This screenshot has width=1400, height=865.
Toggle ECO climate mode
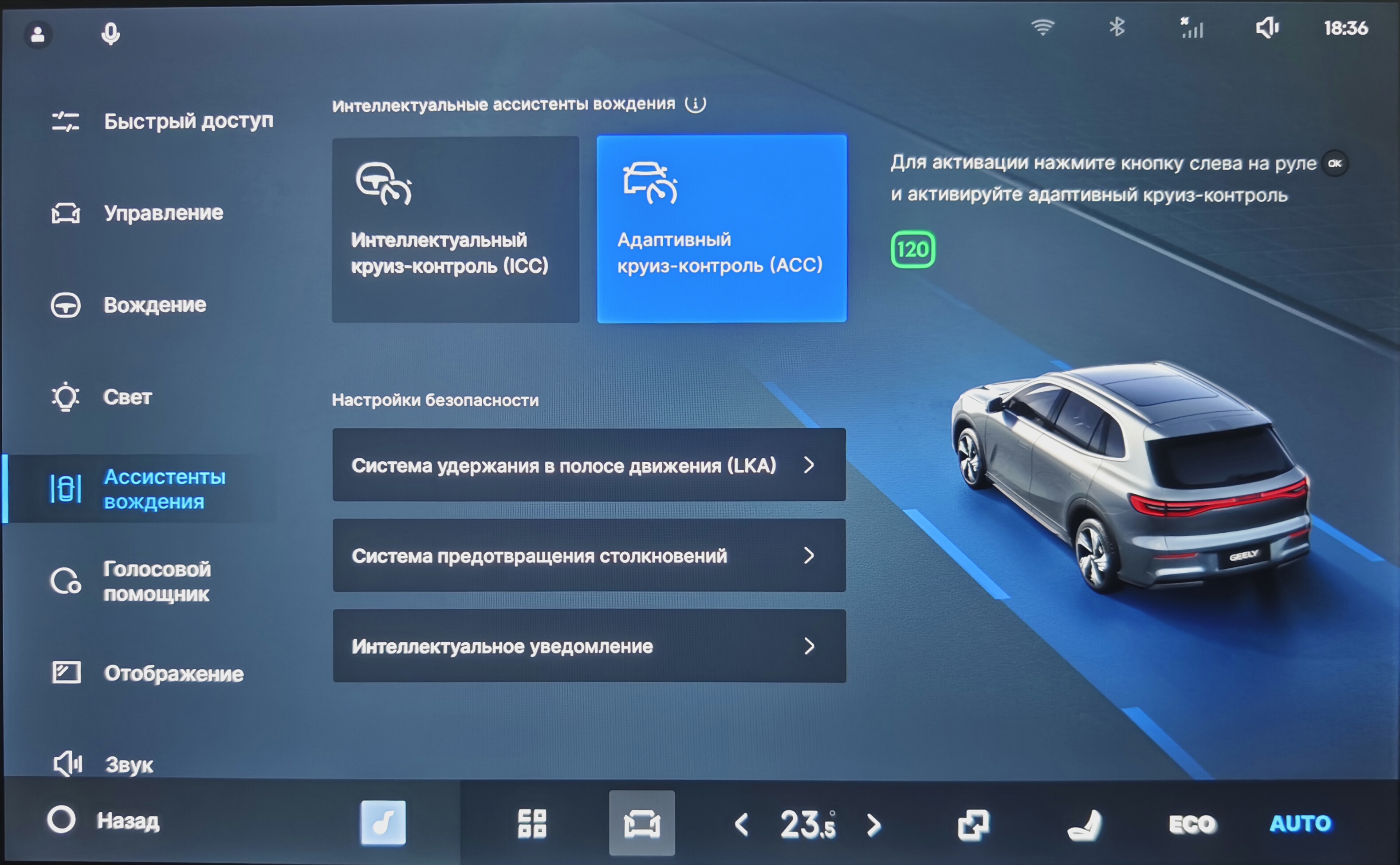click(1192, 824)
